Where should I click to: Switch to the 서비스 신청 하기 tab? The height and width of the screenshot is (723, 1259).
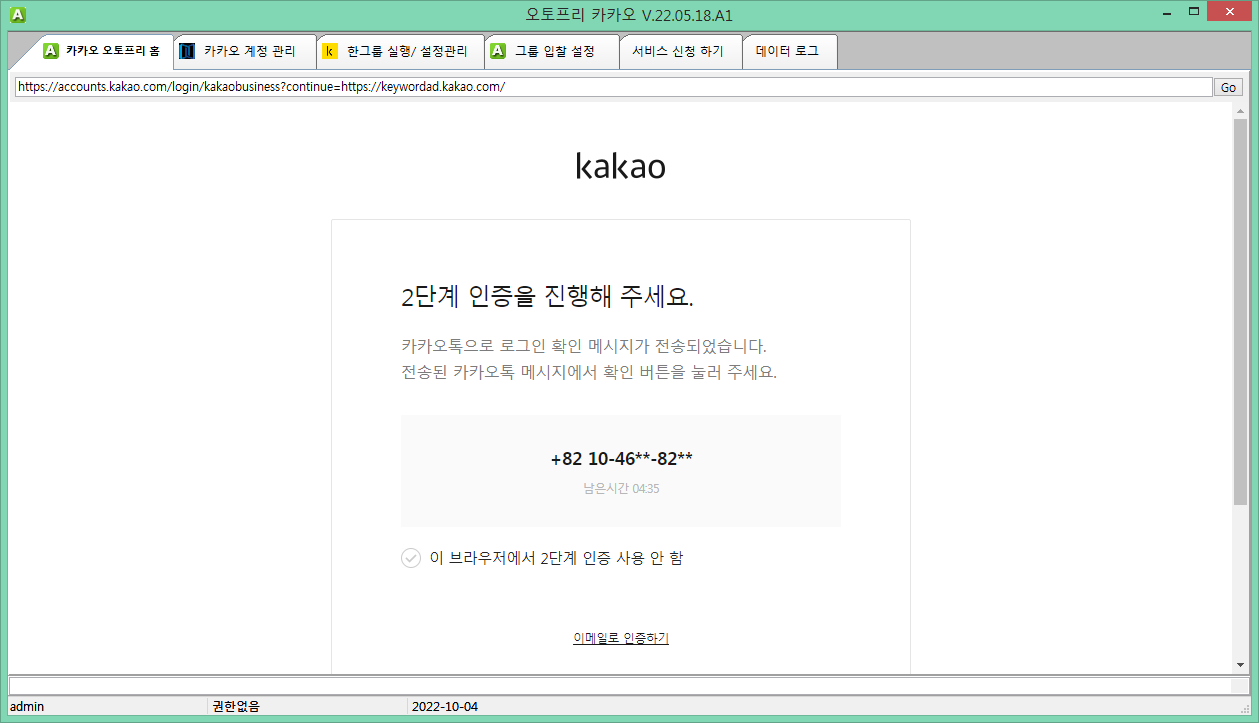pos(681,50)
